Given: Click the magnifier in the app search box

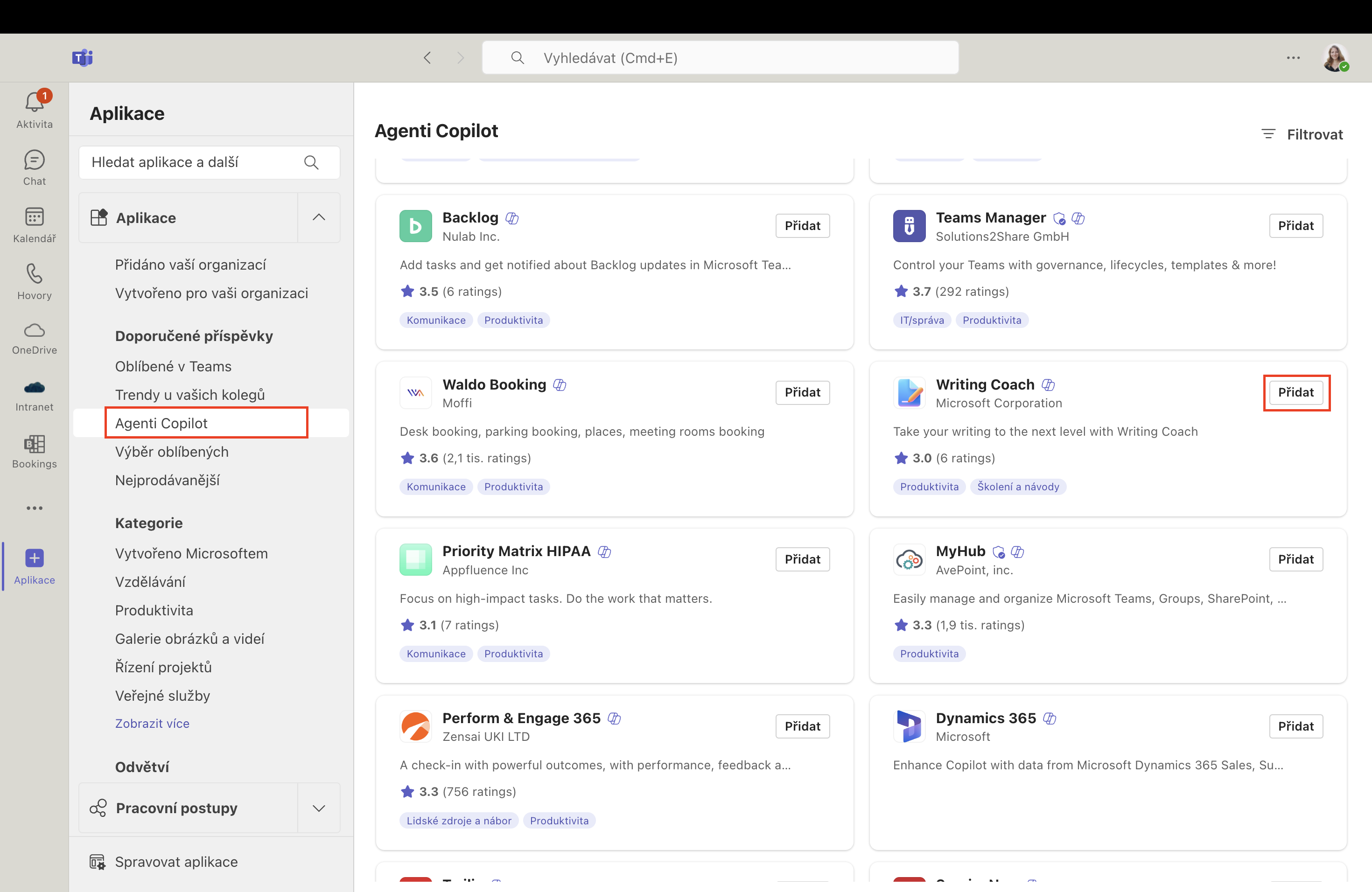Looking at the screenshot, I should (311, 162).
